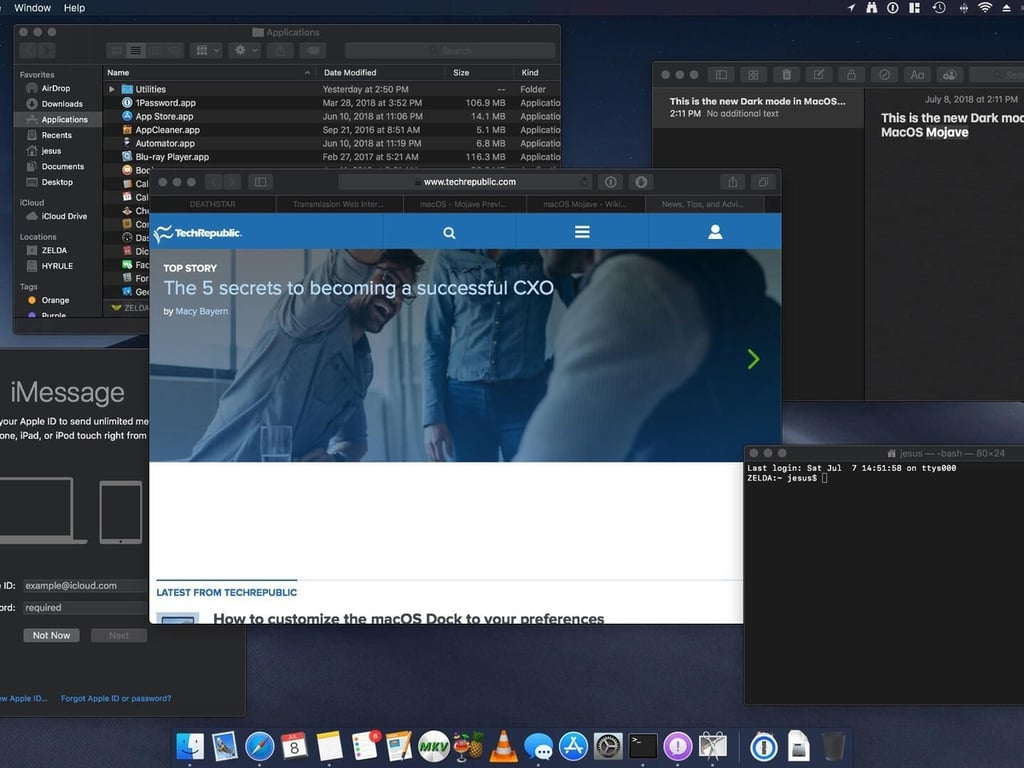The image size is (1024, 768).
Task: Click the Apple ID email field
Action: tap(84, 586)
